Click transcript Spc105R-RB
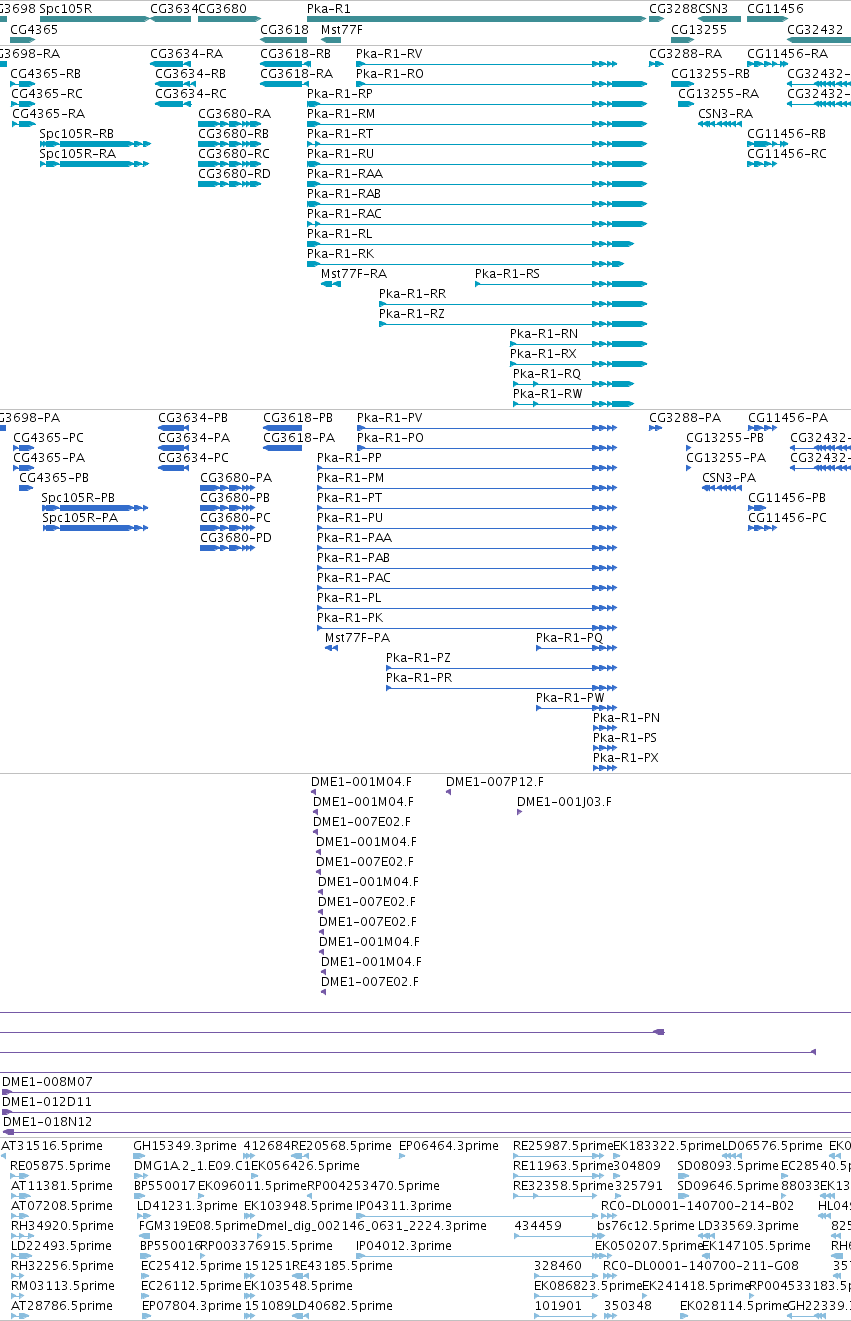The image size is (851, 1321). (77, 133)
